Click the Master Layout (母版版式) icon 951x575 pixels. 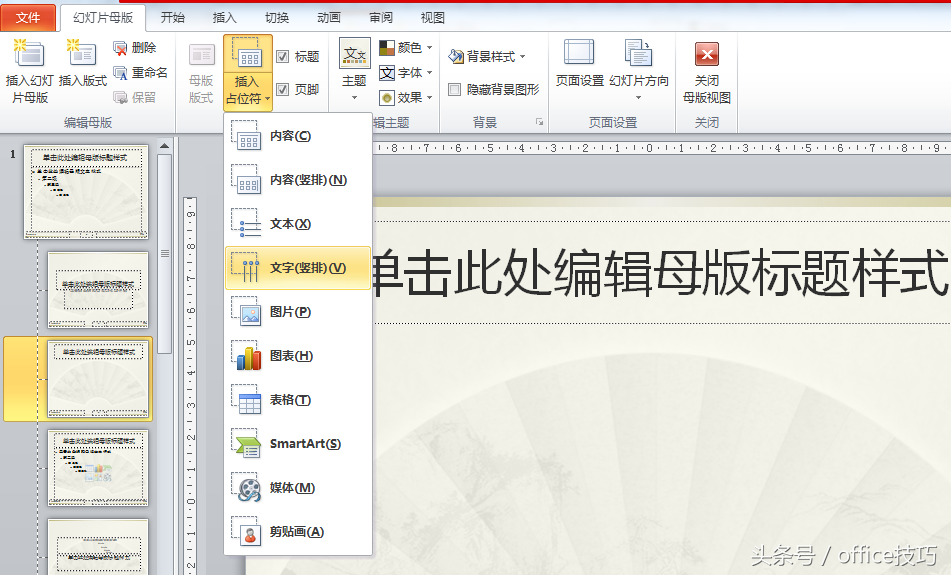tap(201, 55)
